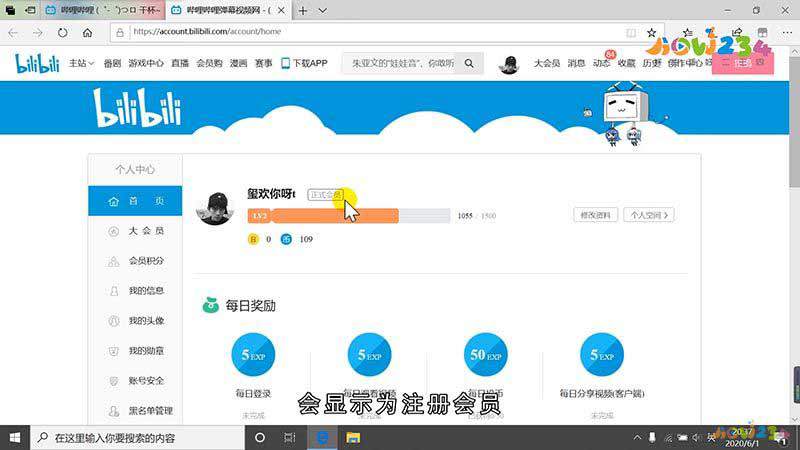Click the profile avatar picture

click(x=215, y=208)
